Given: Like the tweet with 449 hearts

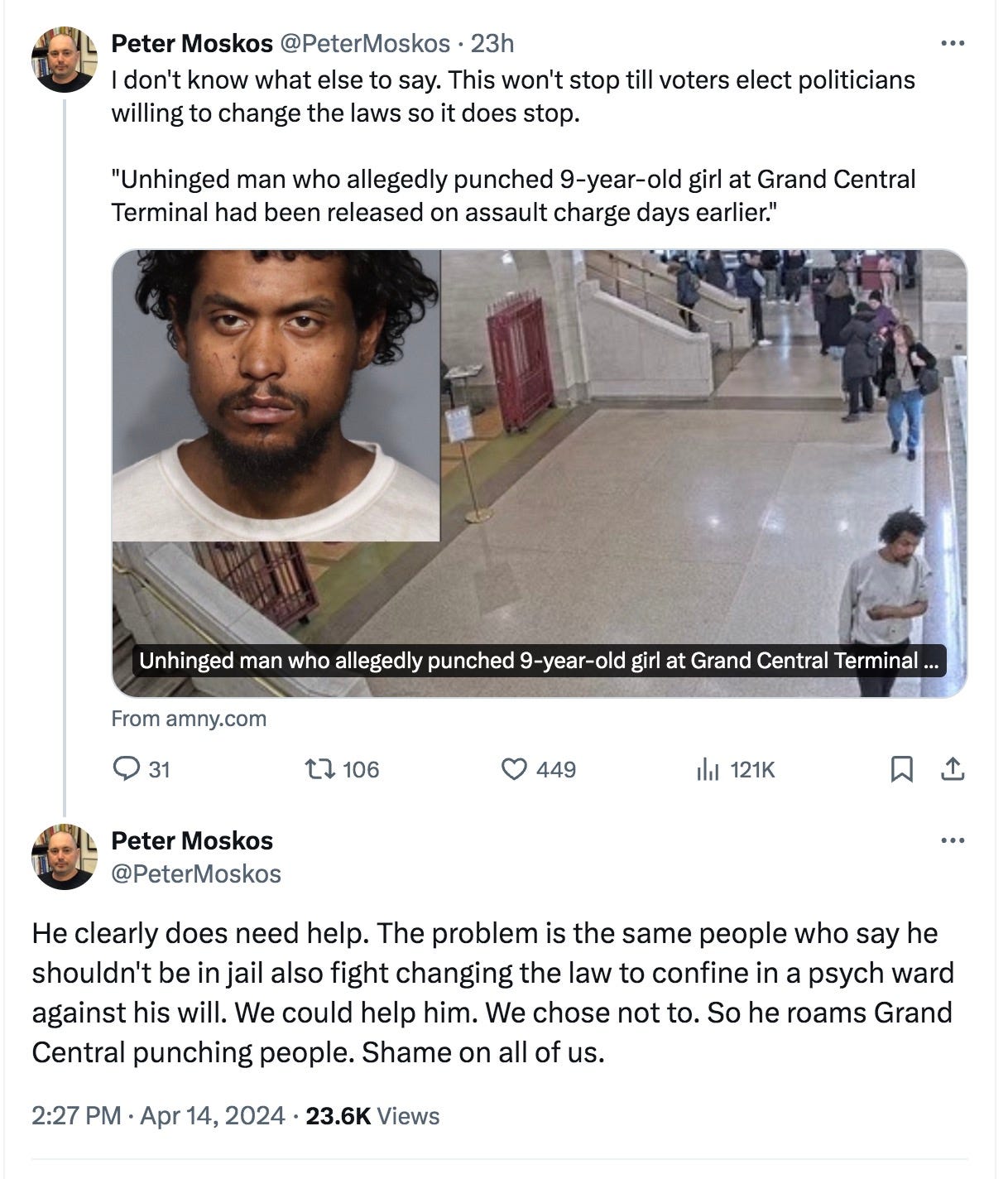Looking at the screenshot, I should tap(515, 770).
